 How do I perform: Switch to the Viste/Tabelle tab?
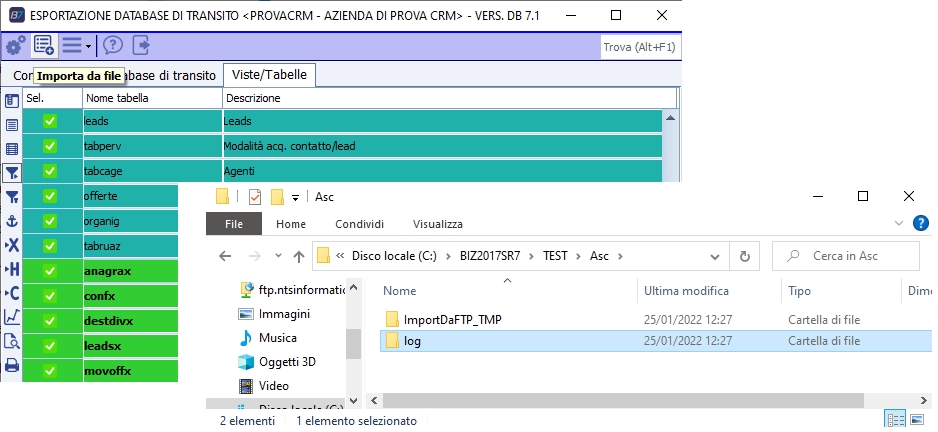[x=272, y=75]
